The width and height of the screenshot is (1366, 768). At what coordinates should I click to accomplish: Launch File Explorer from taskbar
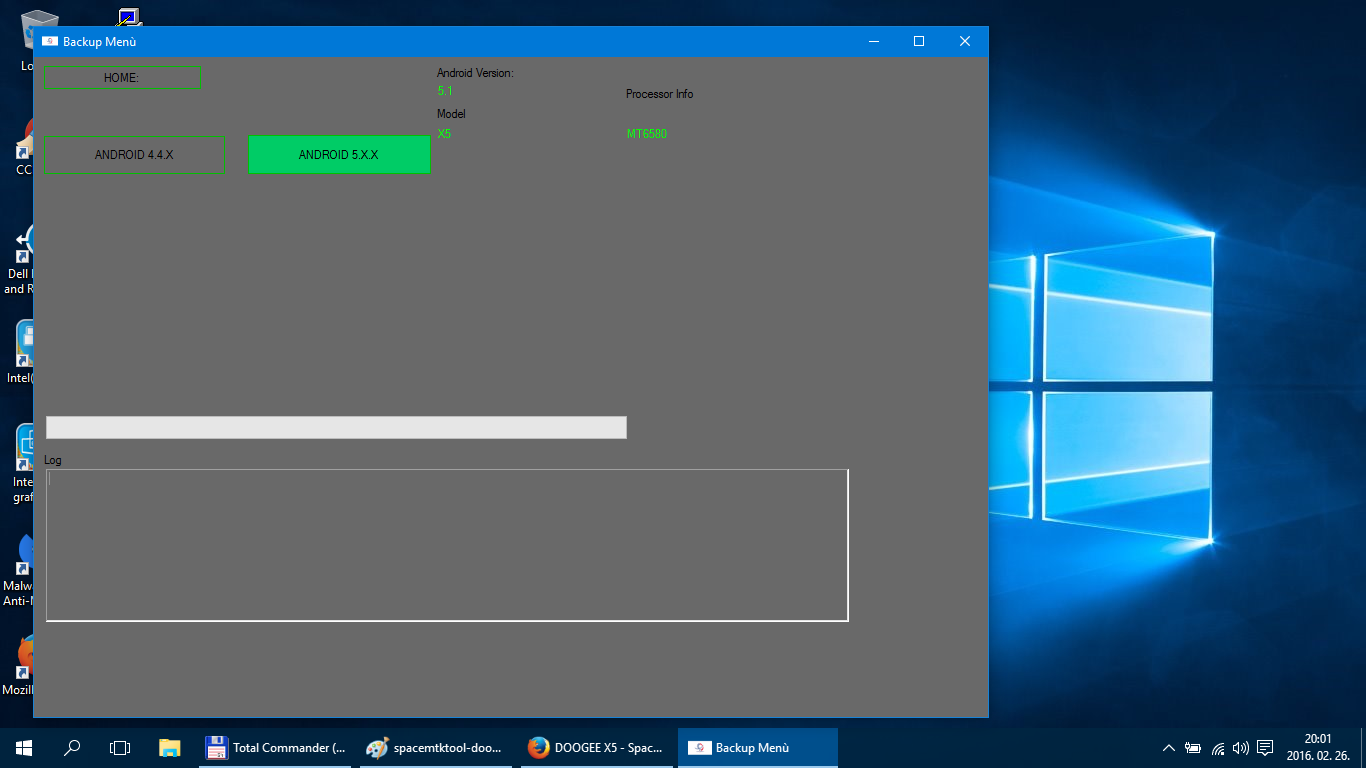click(x=170, y=747)
